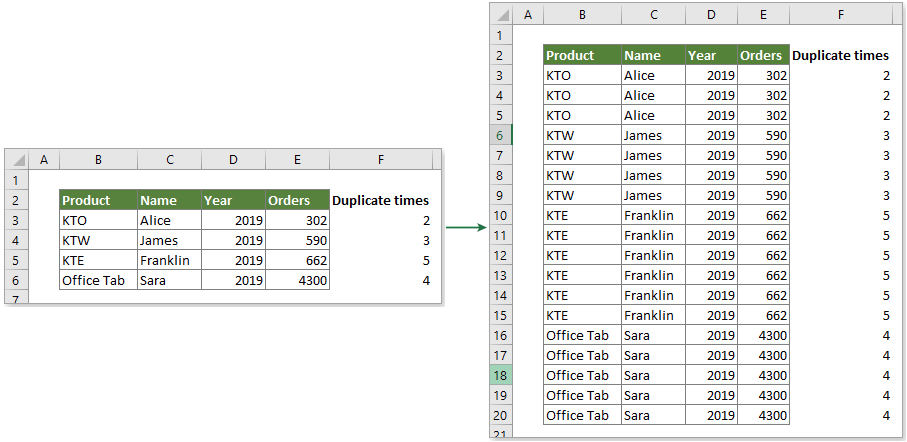The width and height of the screenshot is (907, 442).
Task: Select the 2019 year cell in row 9
Action: pyautogui.click(x=711, y=195)
